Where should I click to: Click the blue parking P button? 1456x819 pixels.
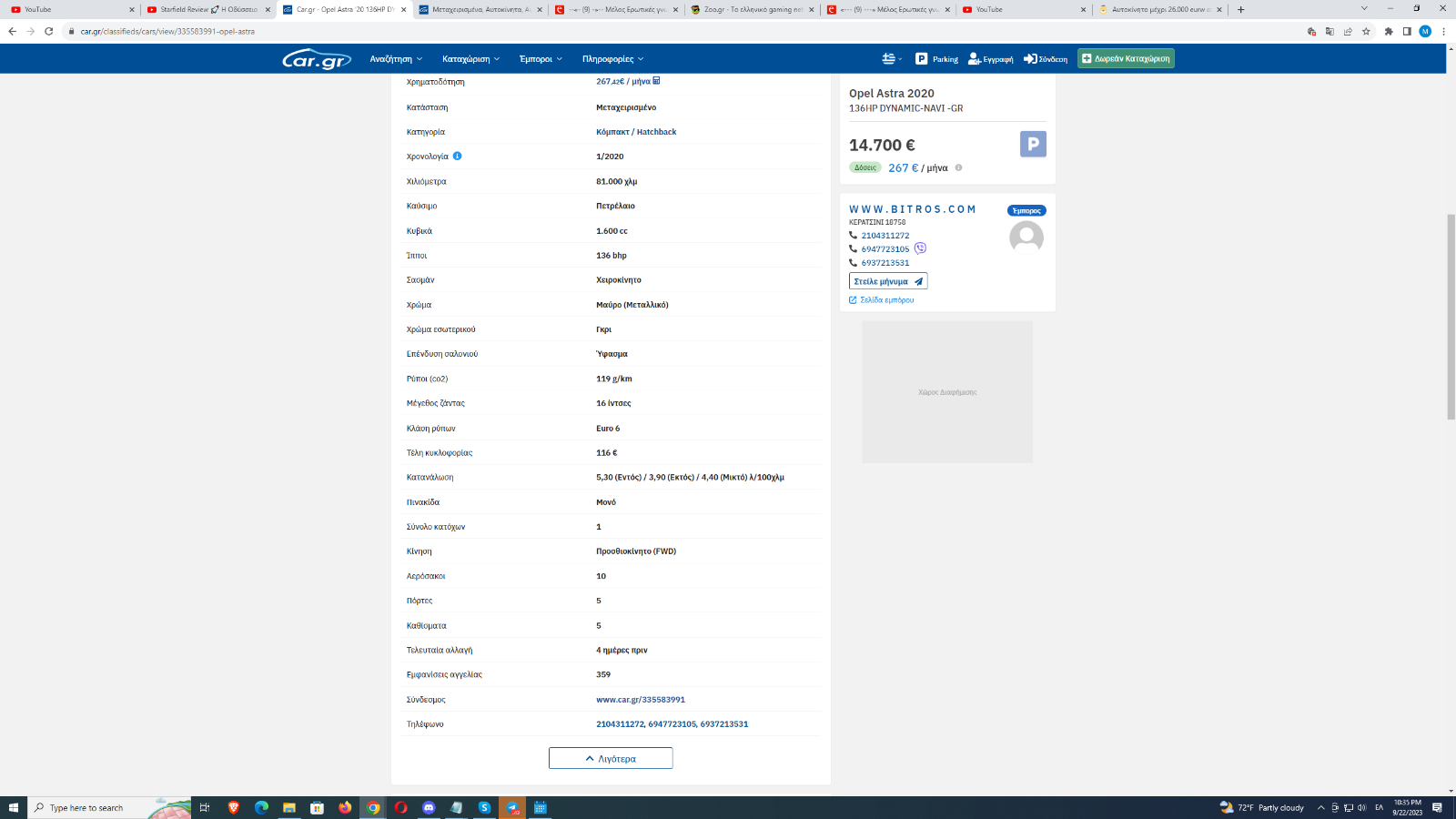(1033, 144)
